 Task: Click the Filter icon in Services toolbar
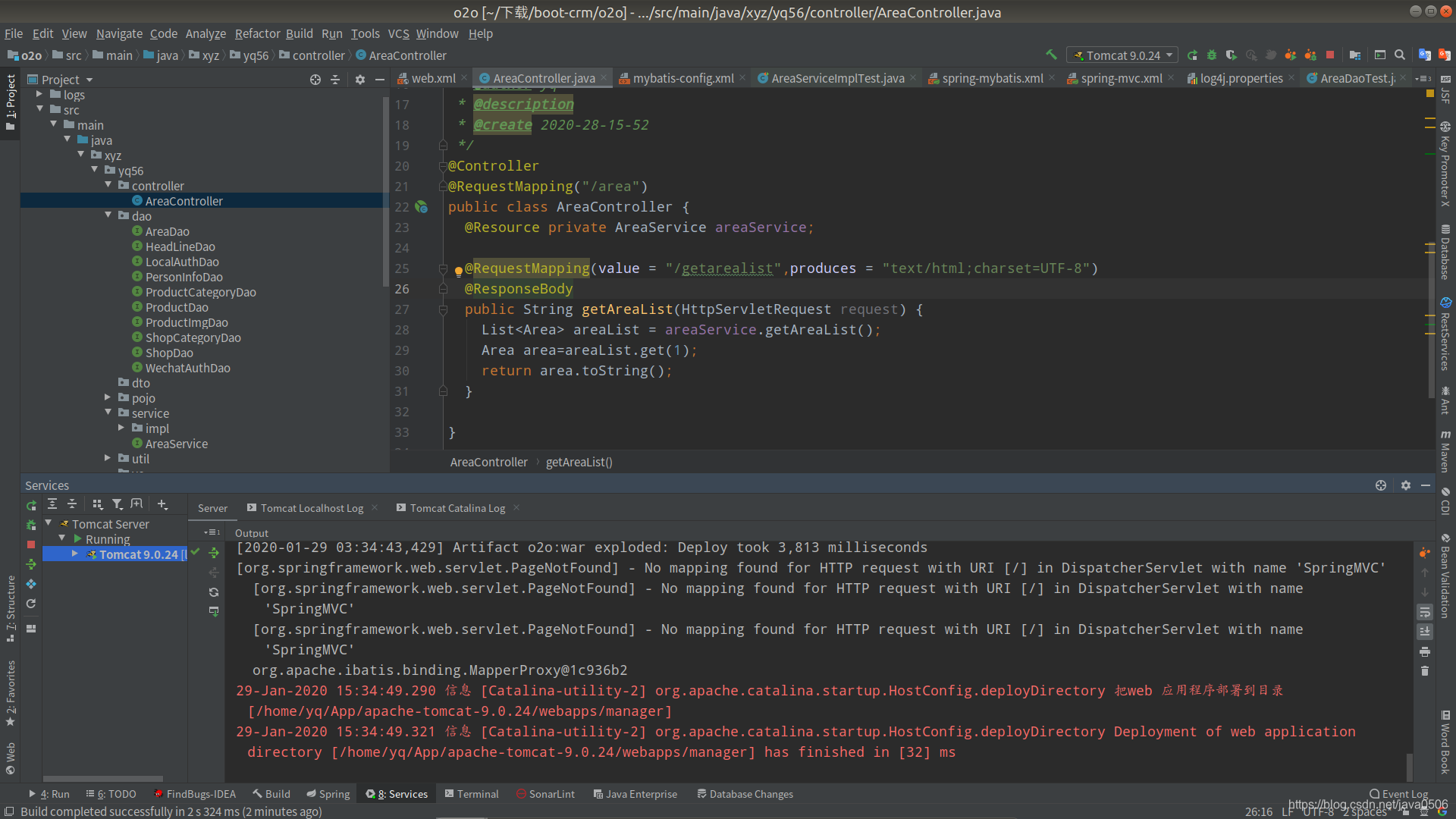(117, 504)
